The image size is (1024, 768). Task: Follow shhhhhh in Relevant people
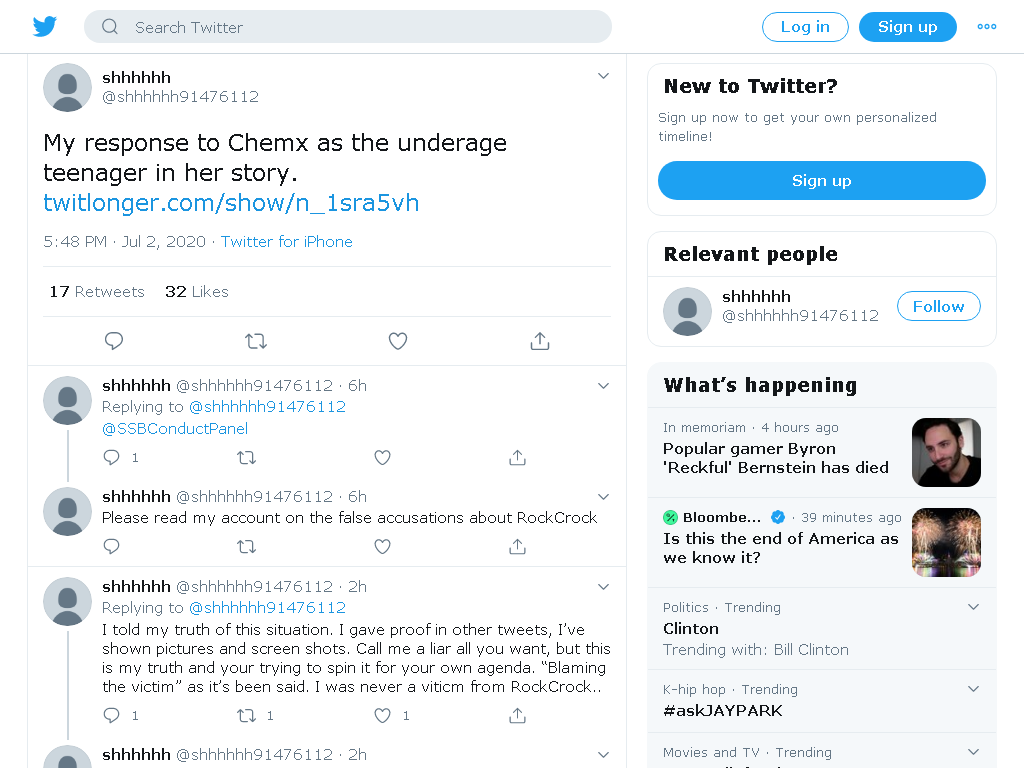point(938,306)
